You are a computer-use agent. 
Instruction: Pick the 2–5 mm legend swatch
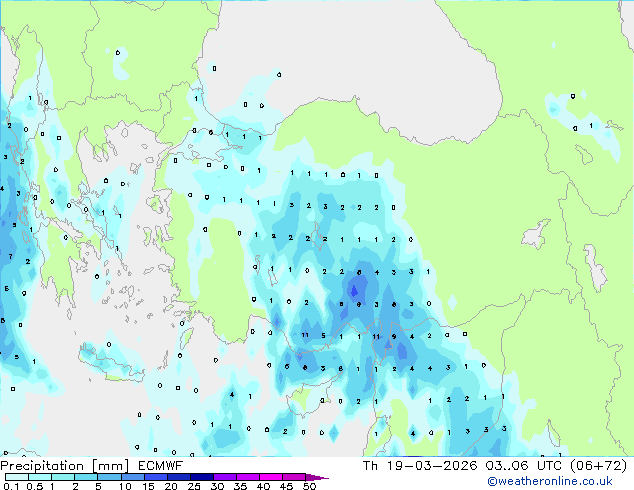pos(86,477)
